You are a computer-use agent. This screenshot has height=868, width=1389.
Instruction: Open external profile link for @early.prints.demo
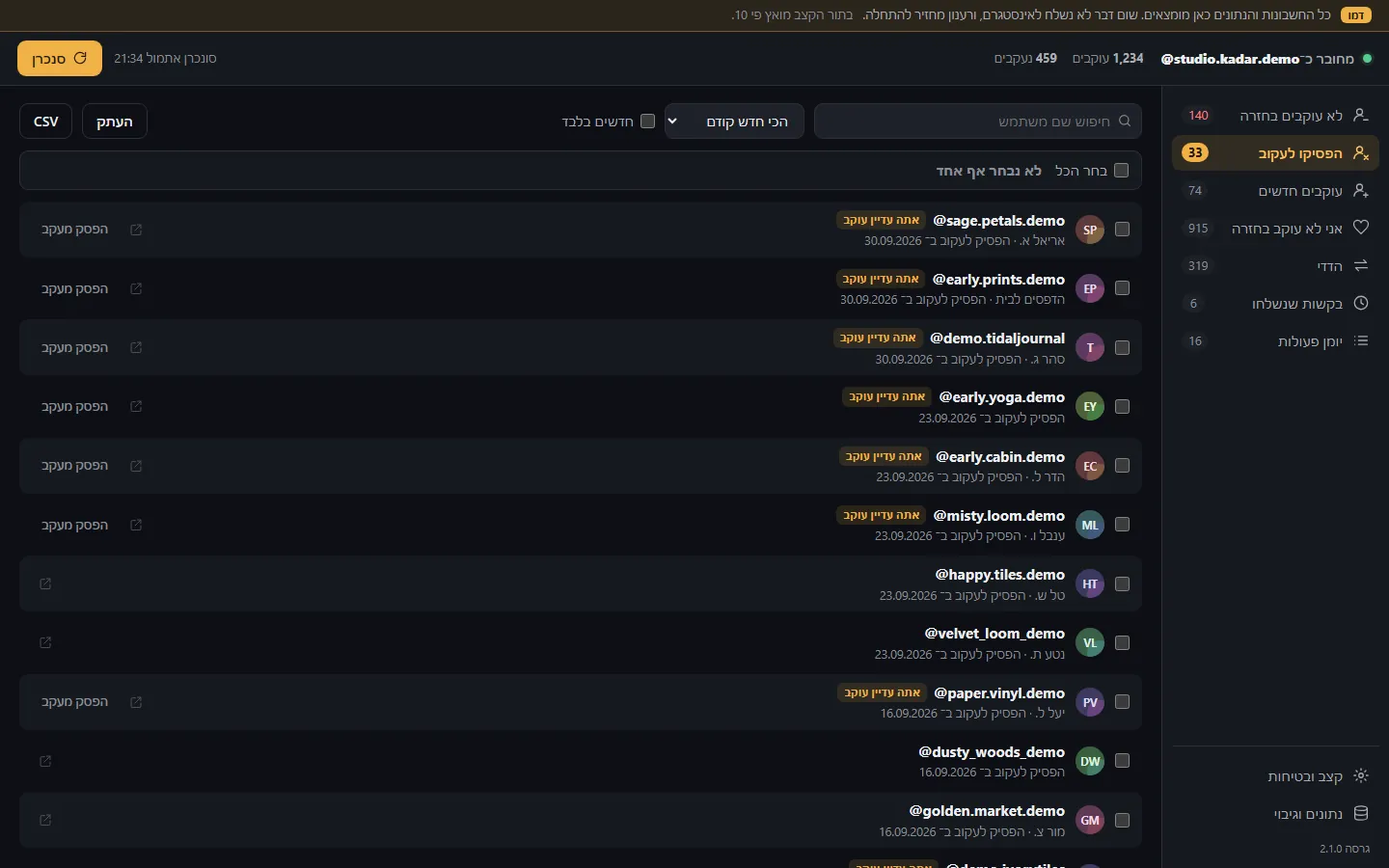tap(136, 288)
